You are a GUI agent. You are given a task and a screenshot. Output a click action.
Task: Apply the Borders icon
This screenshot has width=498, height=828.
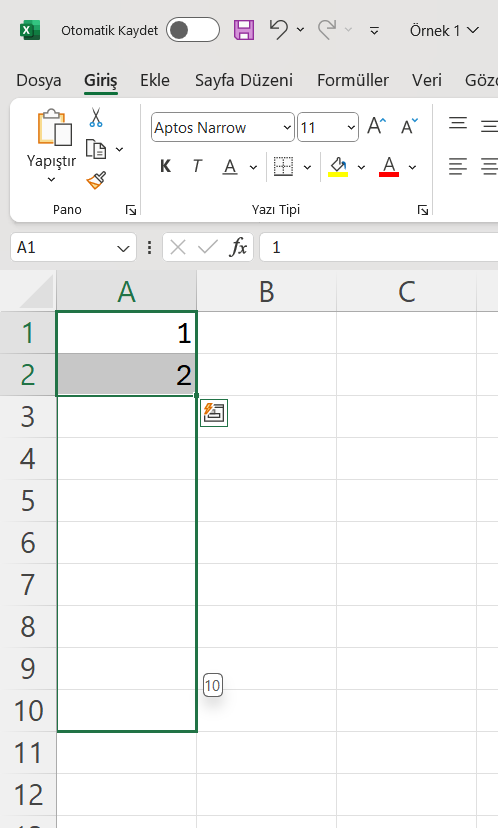284,167
